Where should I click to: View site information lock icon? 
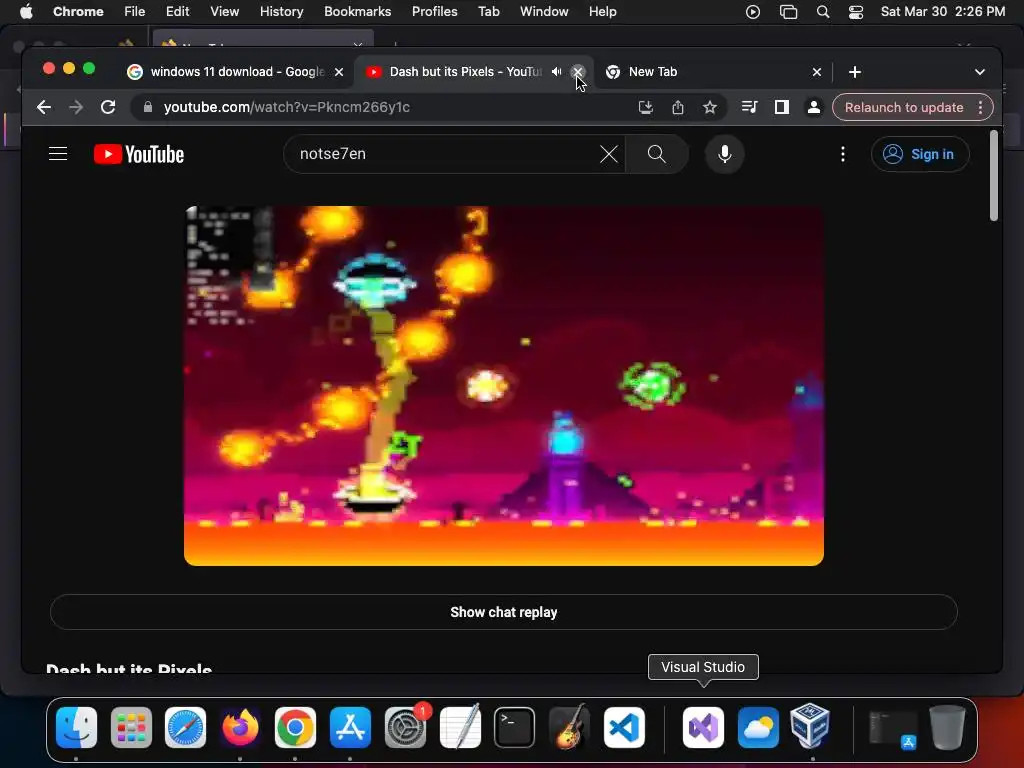pyautogui.click(x=148, y=107)
